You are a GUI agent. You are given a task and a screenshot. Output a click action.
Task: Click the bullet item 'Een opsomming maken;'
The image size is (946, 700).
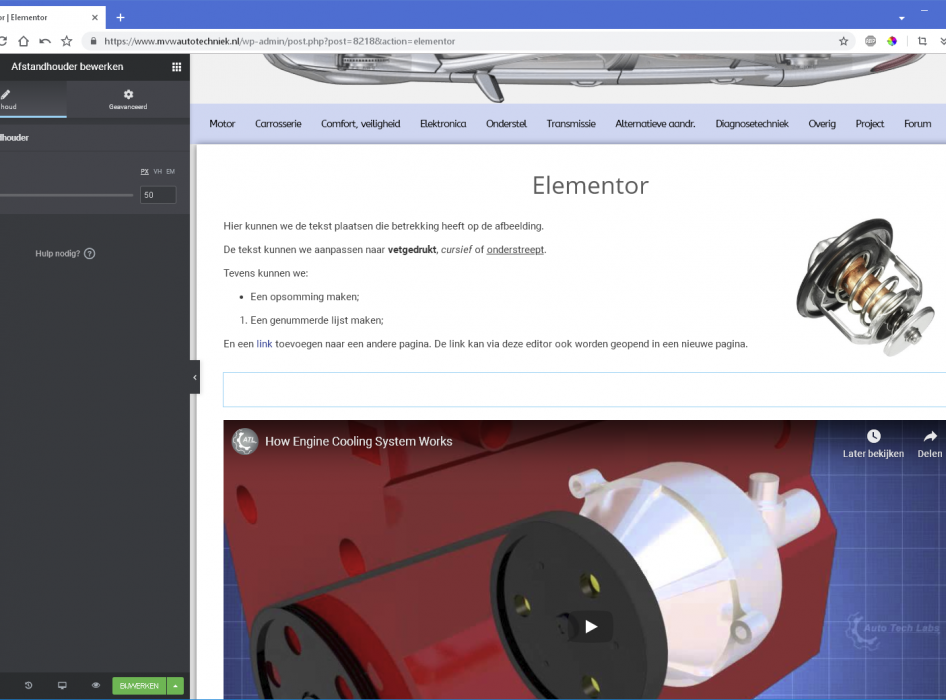pyautogui.click(x=305, y=297)
